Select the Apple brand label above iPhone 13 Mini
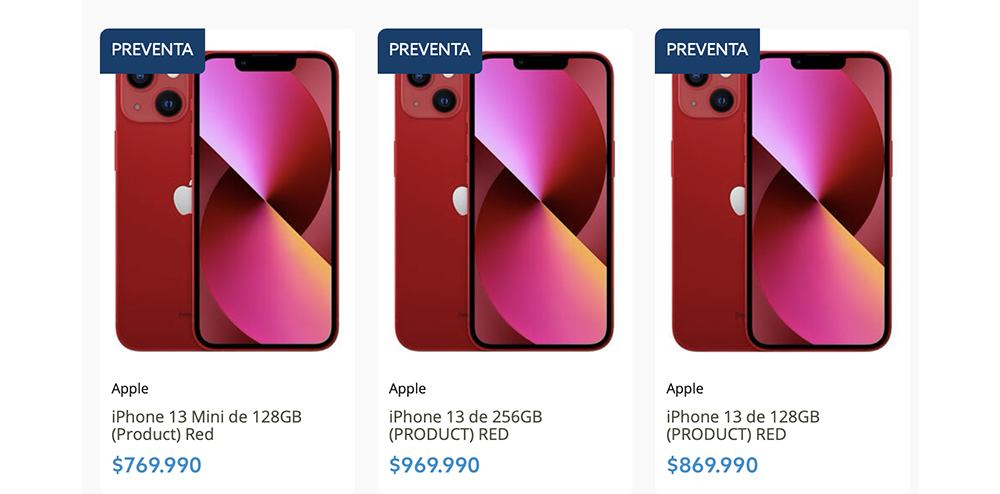The image size is (1000, 494). click(x=130, y=389)
